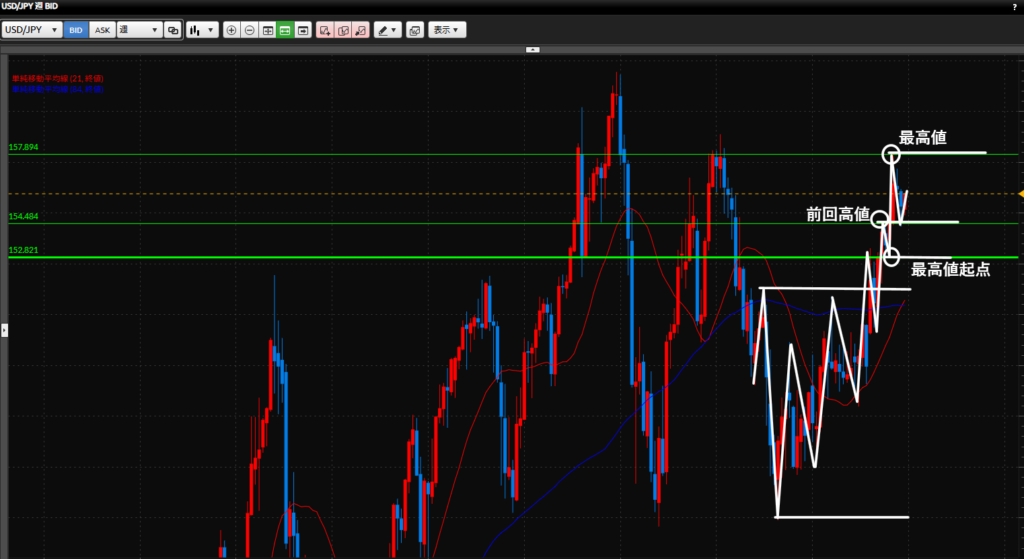Click the collapse arrow on left edge
This screenshot has height=559, width=1024.
point(4,329)
